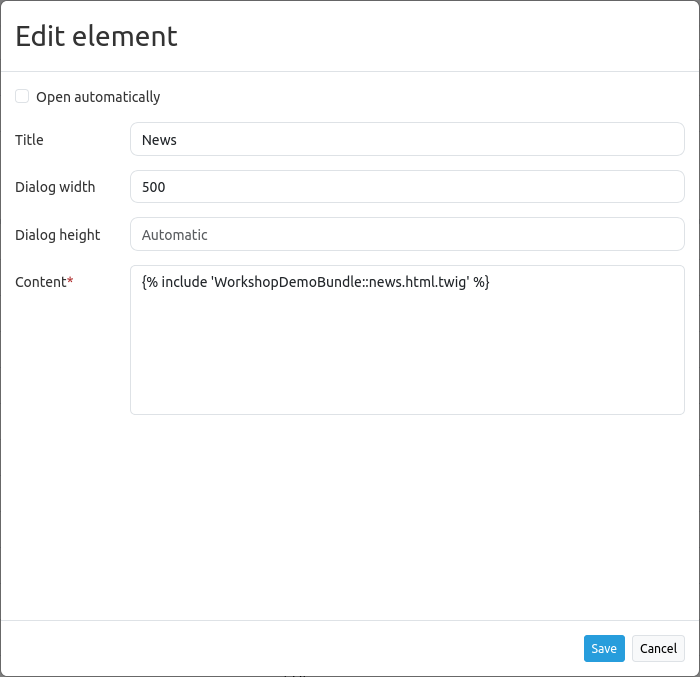Click the 'Edit element' dialog heading

click(x=96, y=36)
